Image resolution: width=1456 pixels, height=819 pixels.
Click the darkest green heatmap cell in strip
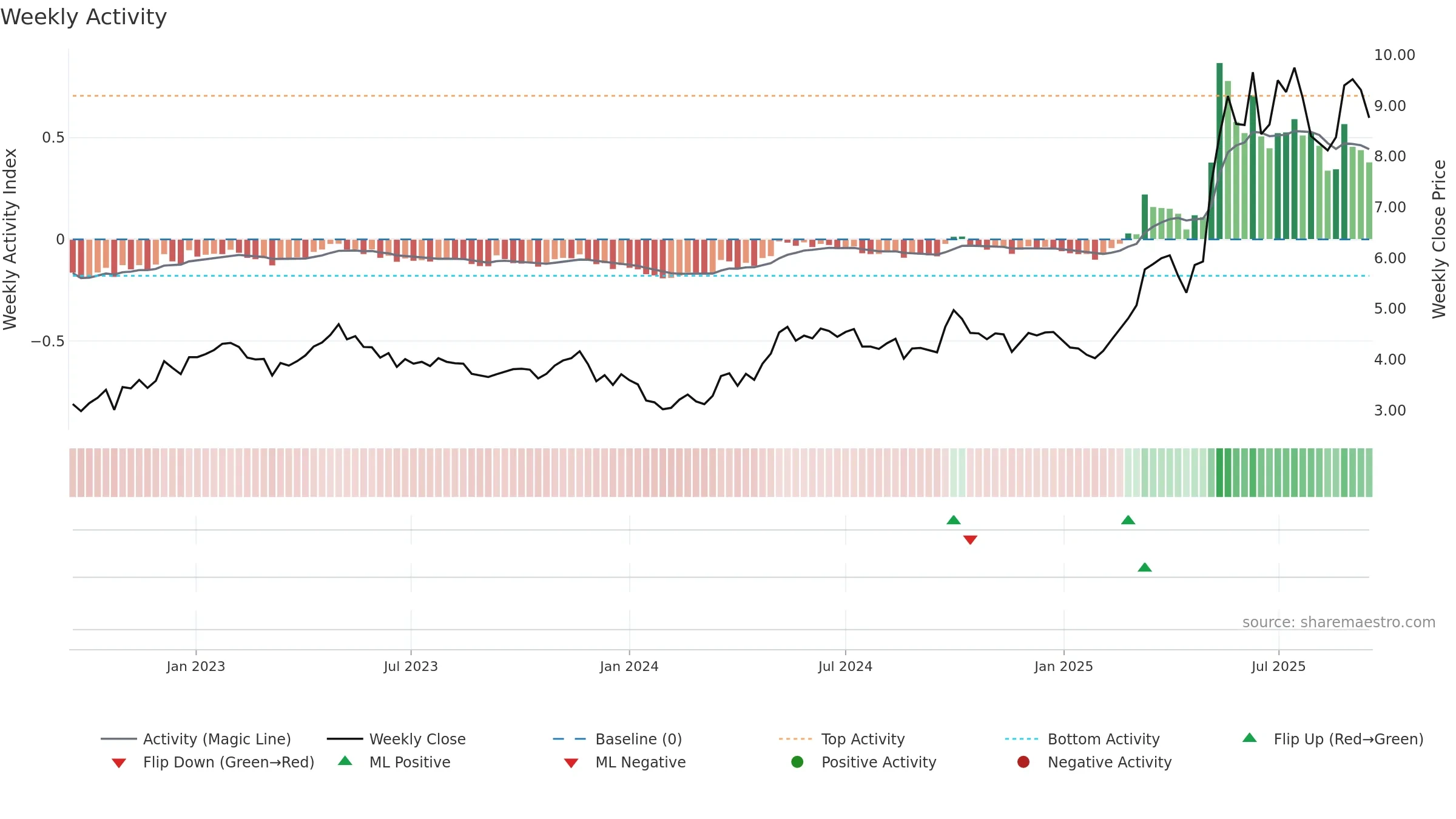point(1219,473)
